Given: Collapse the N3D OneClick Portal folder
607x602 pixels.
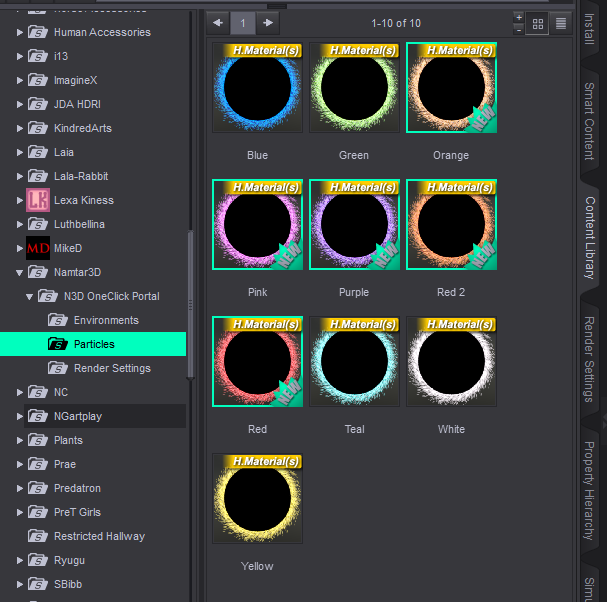Looking at the screenshot, I should coord(29,296).
